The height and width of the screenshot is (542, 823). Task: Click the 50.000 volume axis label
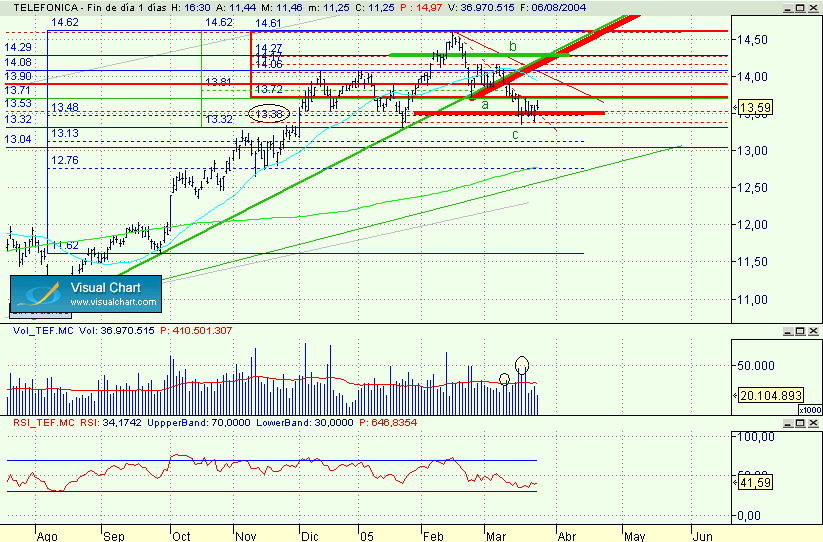[x=755, y=366]
